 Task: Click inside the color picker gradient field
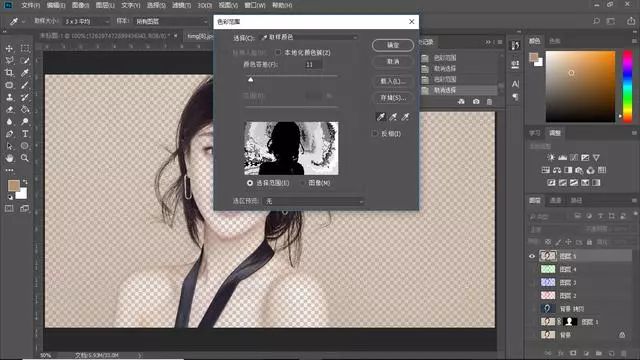pos(580,86)
